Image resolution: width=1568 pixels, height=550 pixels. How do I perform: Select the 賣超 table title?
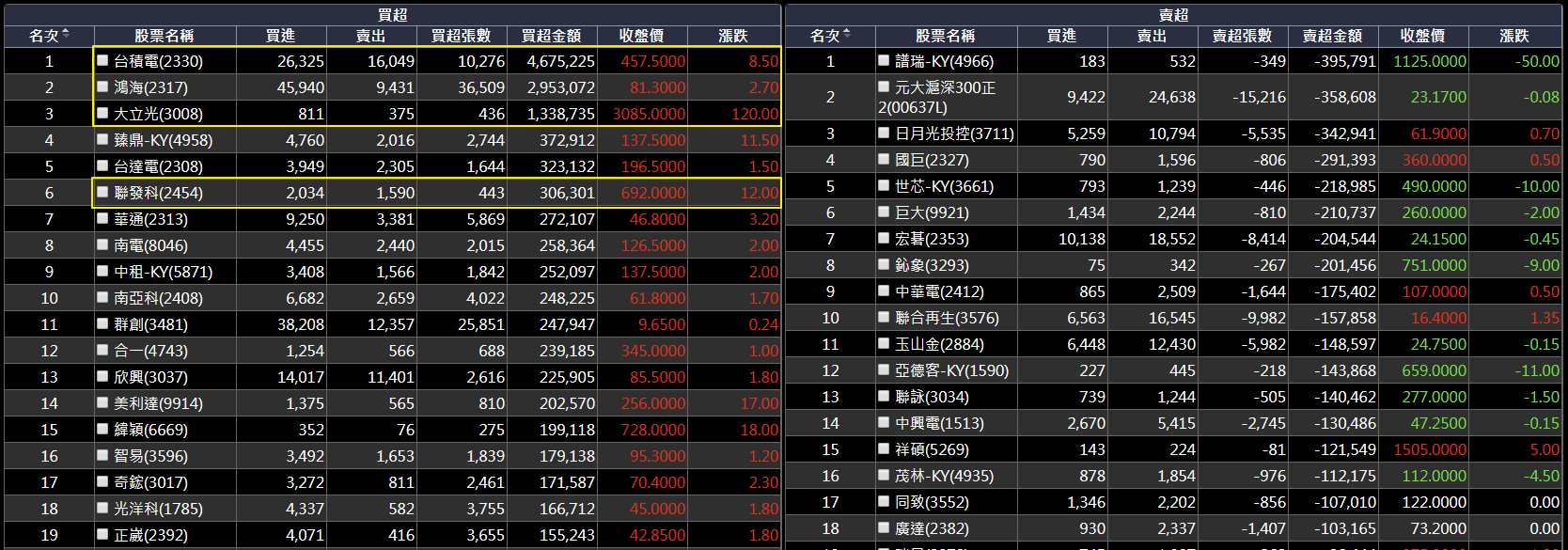coord(1173,15)
